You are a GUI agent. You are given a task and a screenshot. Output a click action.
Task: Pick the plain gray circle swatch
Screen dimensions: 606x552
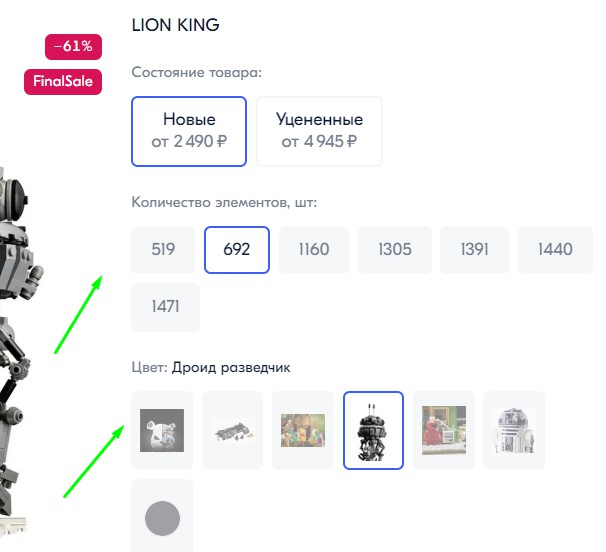click(162, 519)
